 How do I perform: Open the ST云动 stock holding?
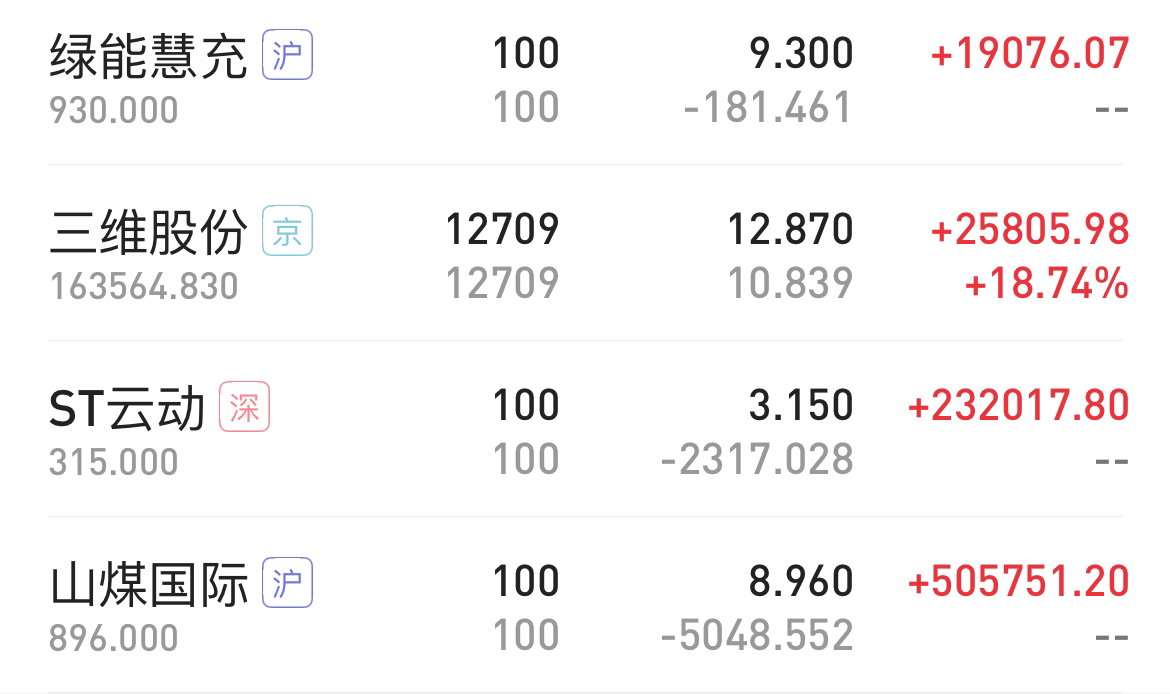(585, 429)
